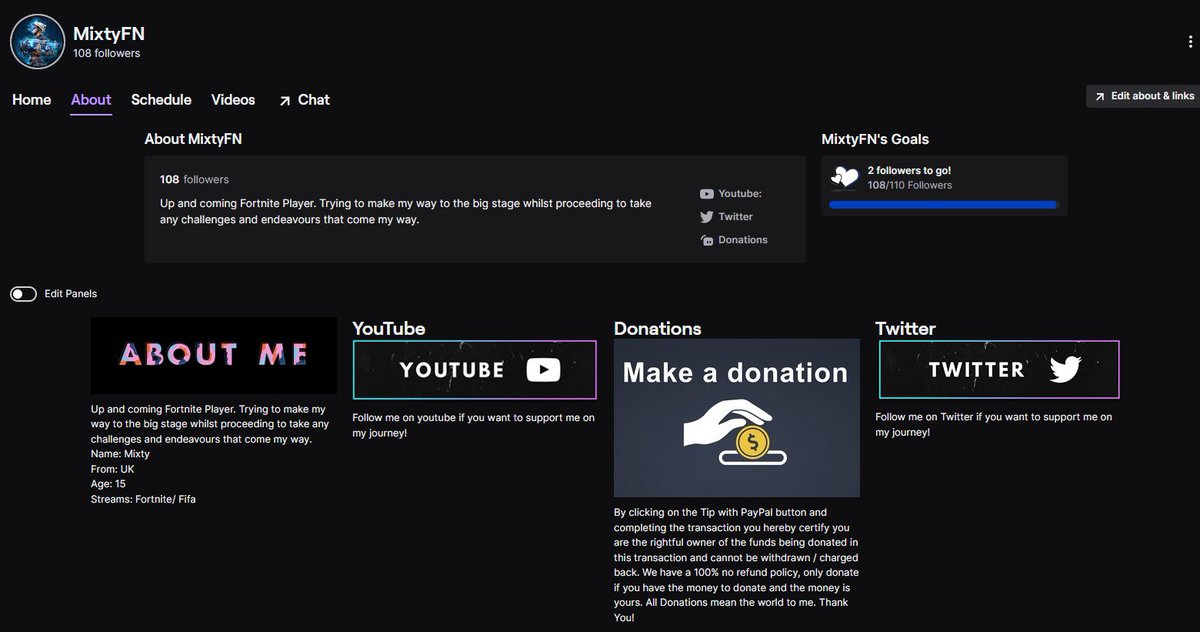Click the arrow icon next to Chat

pos(285,100)
